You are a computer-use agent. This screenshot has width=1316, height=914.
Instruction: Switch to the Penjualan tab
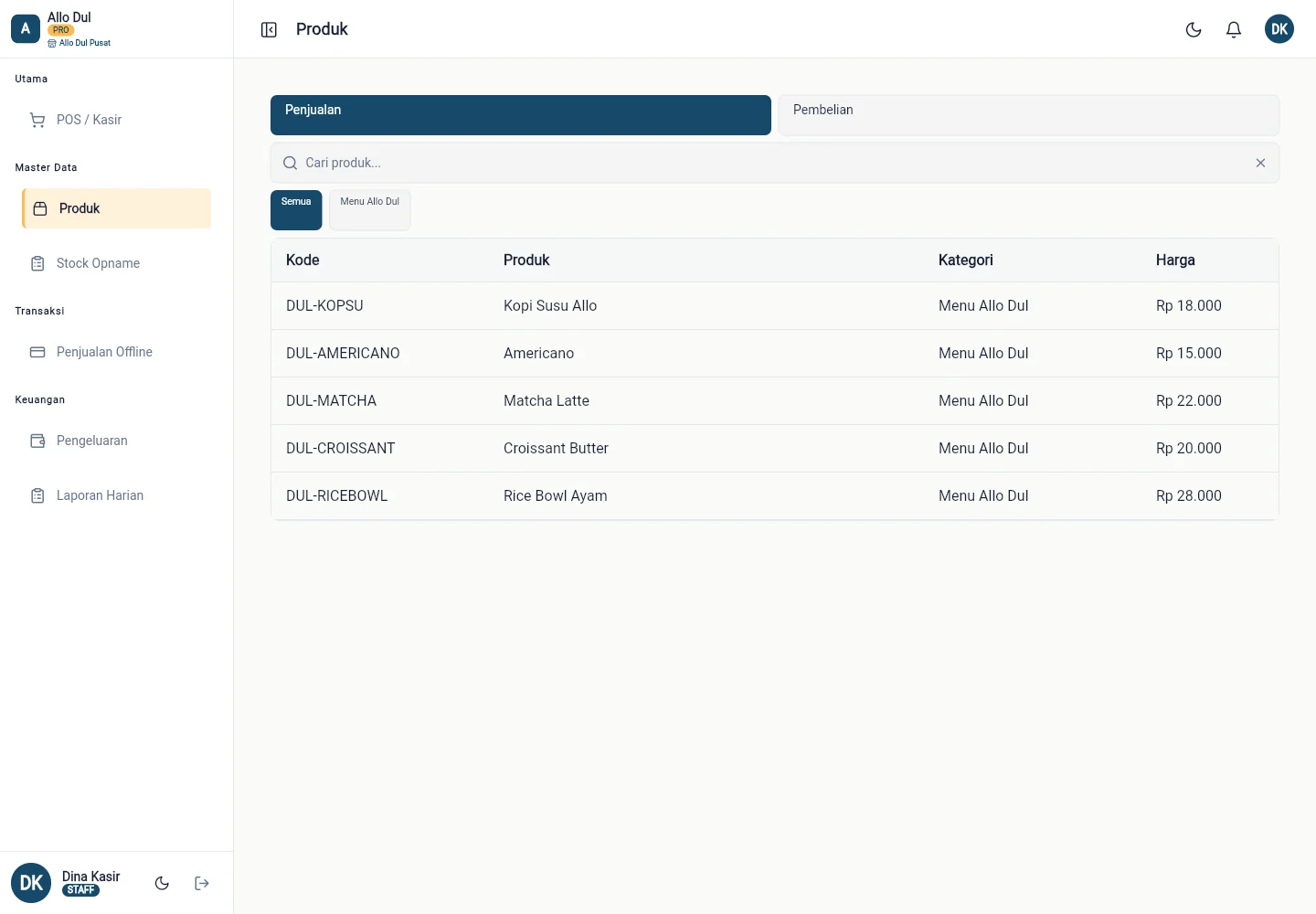[x=521, y=115]
